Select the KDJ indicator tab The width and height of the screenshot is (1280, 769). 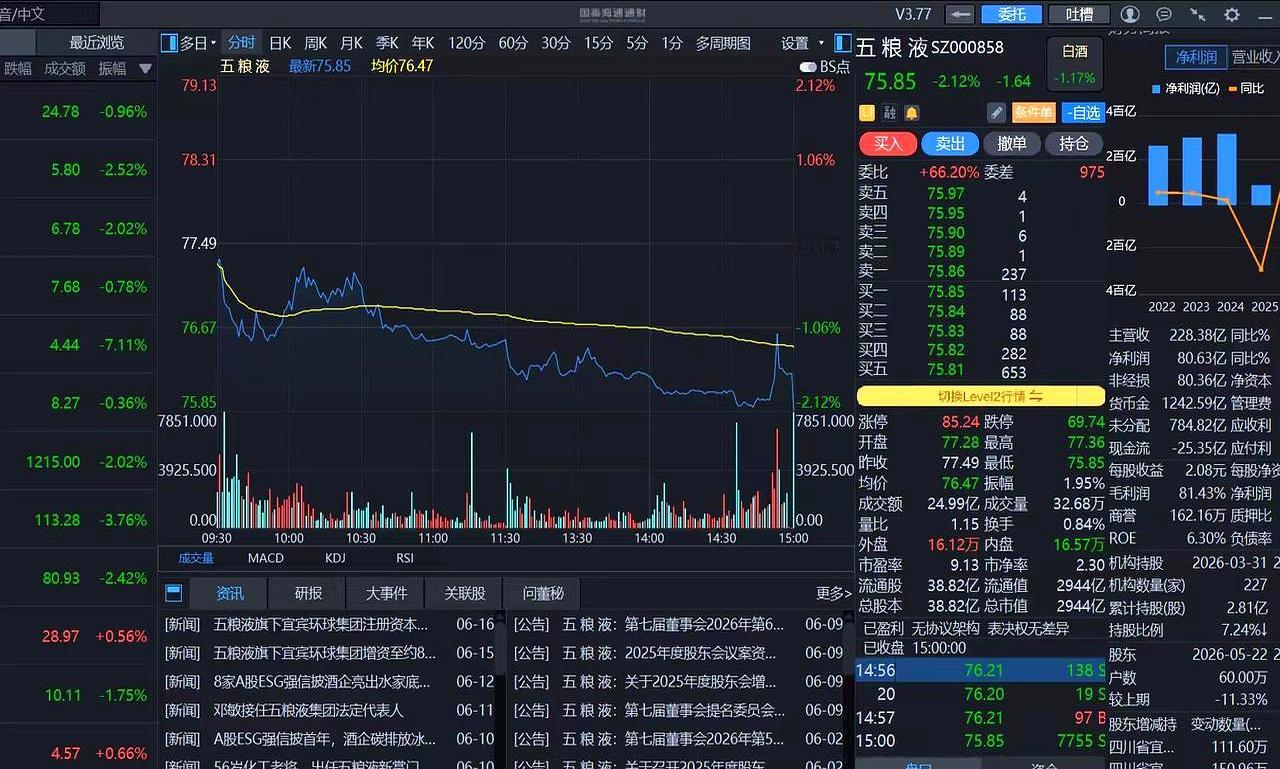(x=335, y=558)
